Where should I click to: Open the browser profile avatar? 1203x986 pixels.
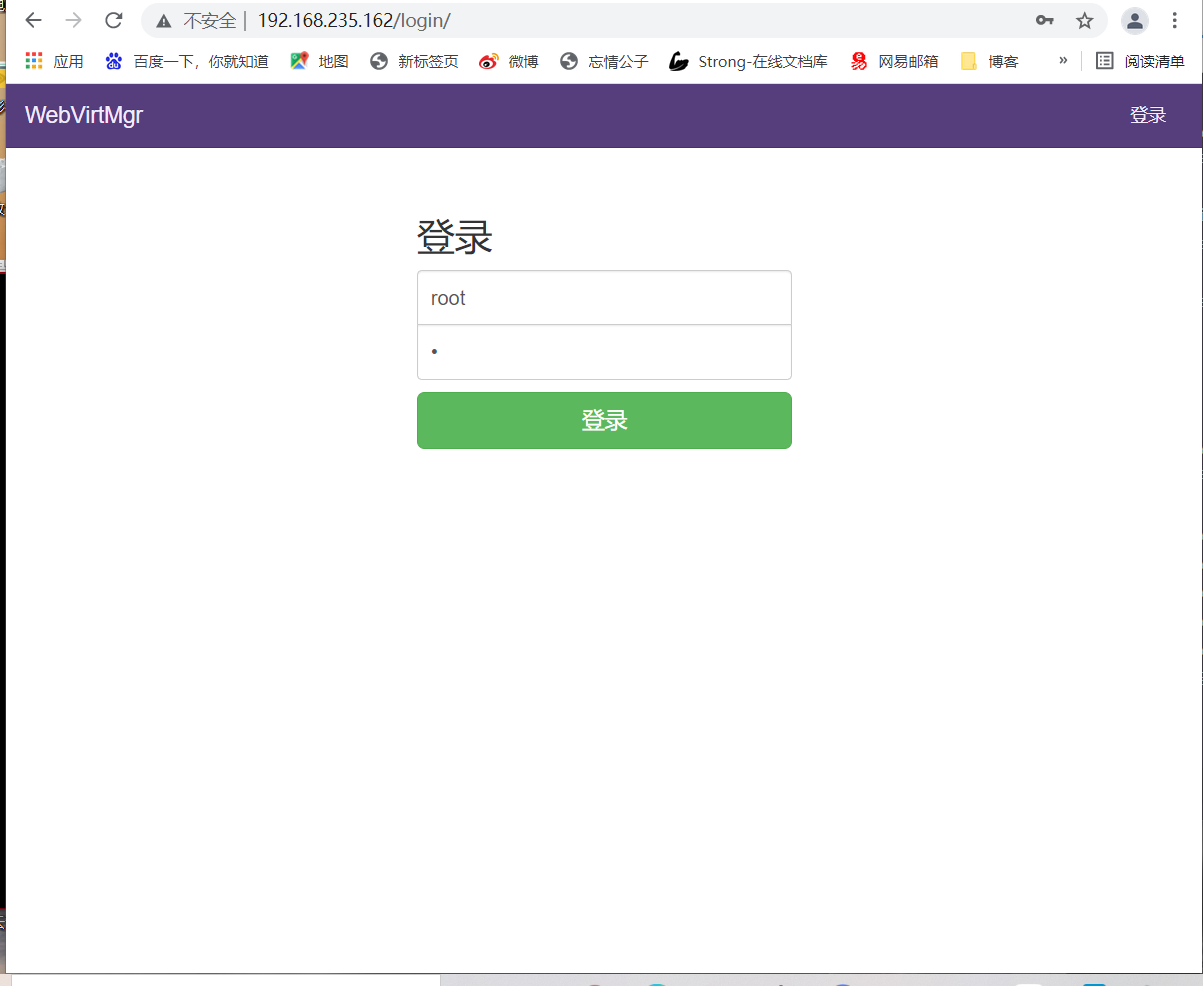pos(1134,20)
